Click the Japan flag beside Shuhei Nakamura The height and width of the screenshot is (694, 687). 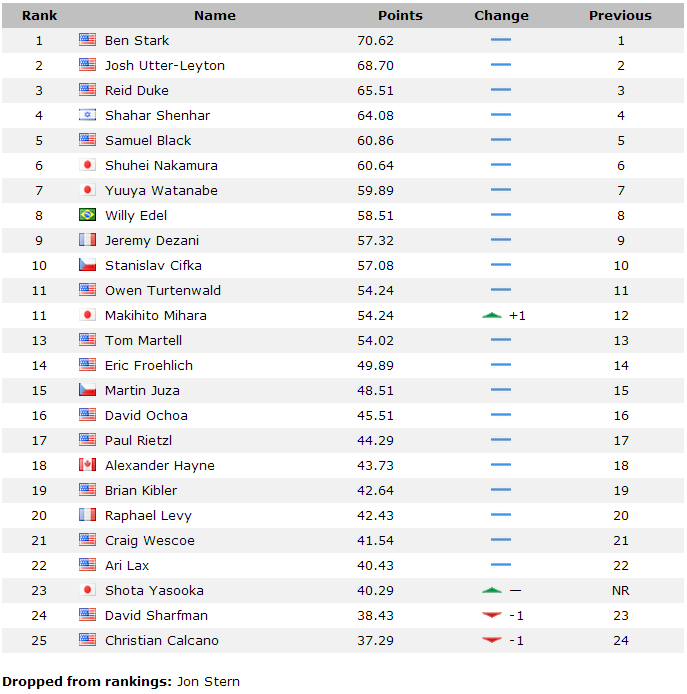click(x=87, y=165)
